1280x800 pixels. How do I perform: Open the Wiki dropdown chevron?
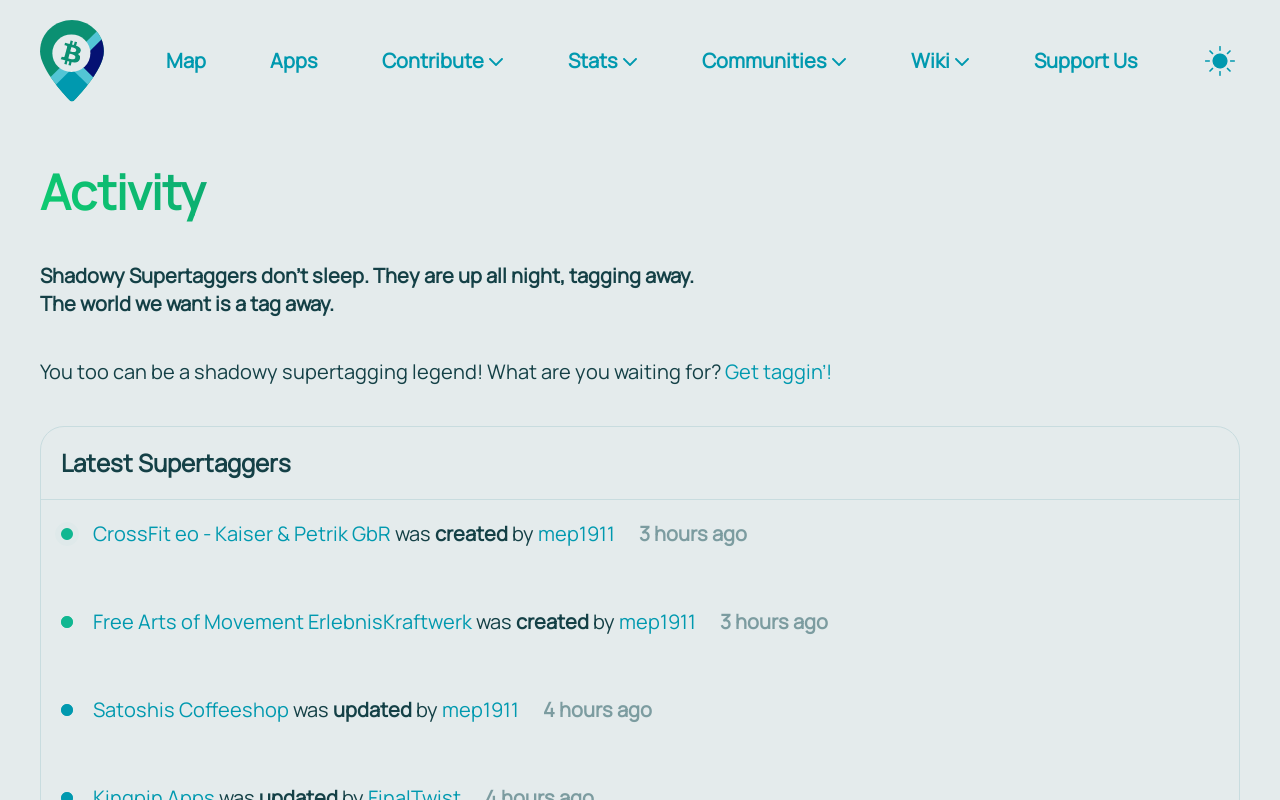pos(962,62)
